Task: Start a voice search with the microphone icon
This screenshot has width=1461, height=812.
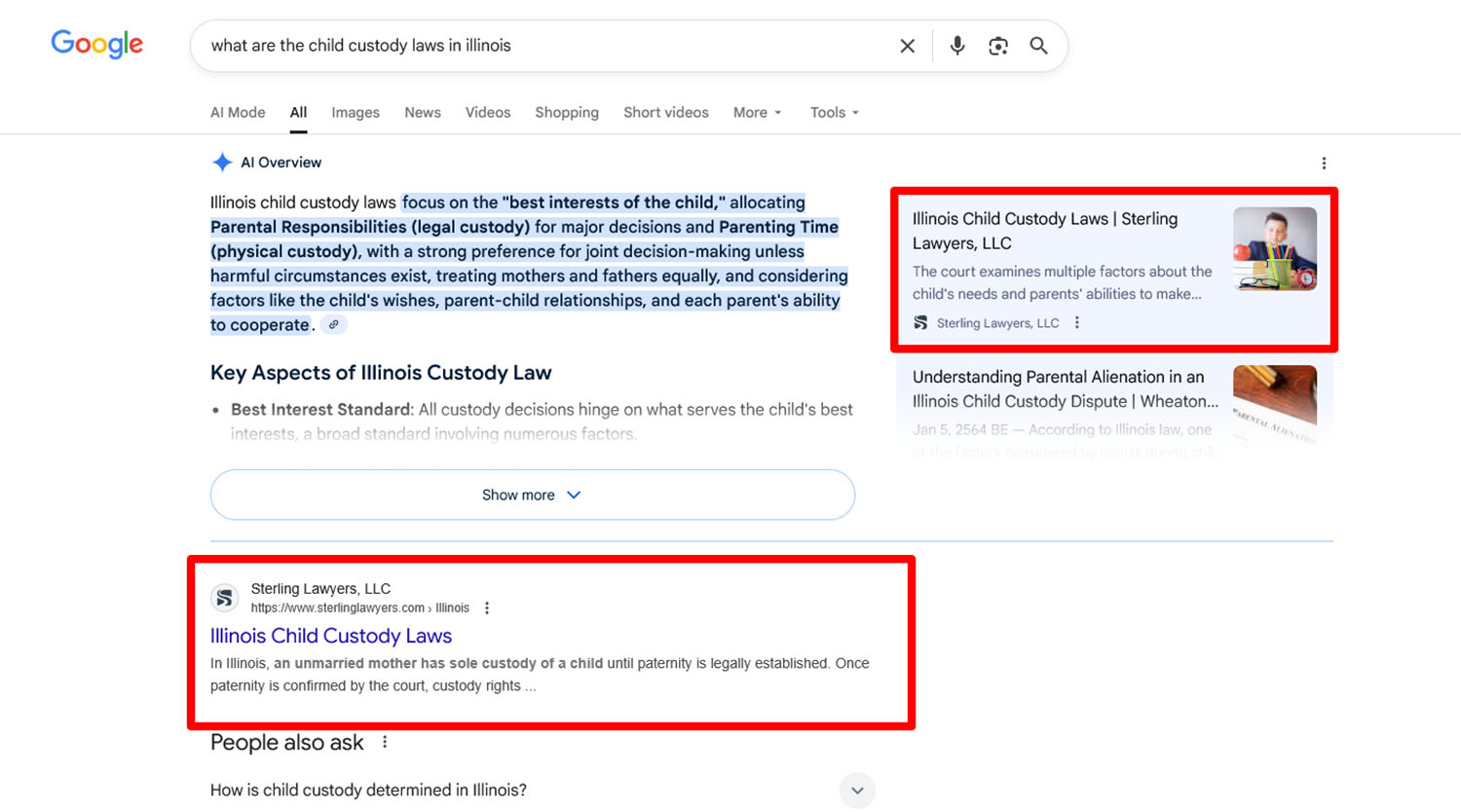Action: pos(956,45)
